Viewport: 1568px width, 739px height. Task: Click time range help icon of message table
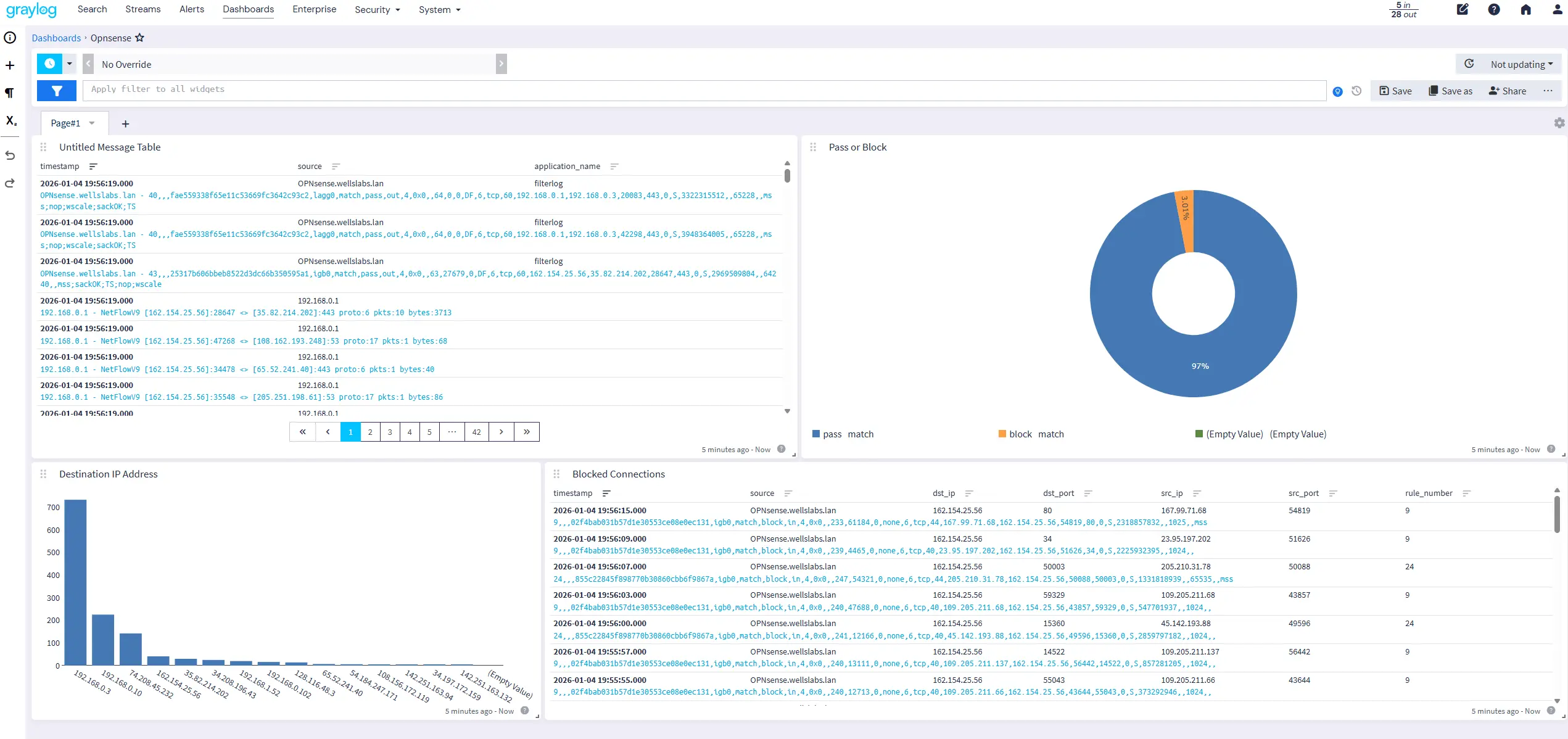(x=782, y=449)
